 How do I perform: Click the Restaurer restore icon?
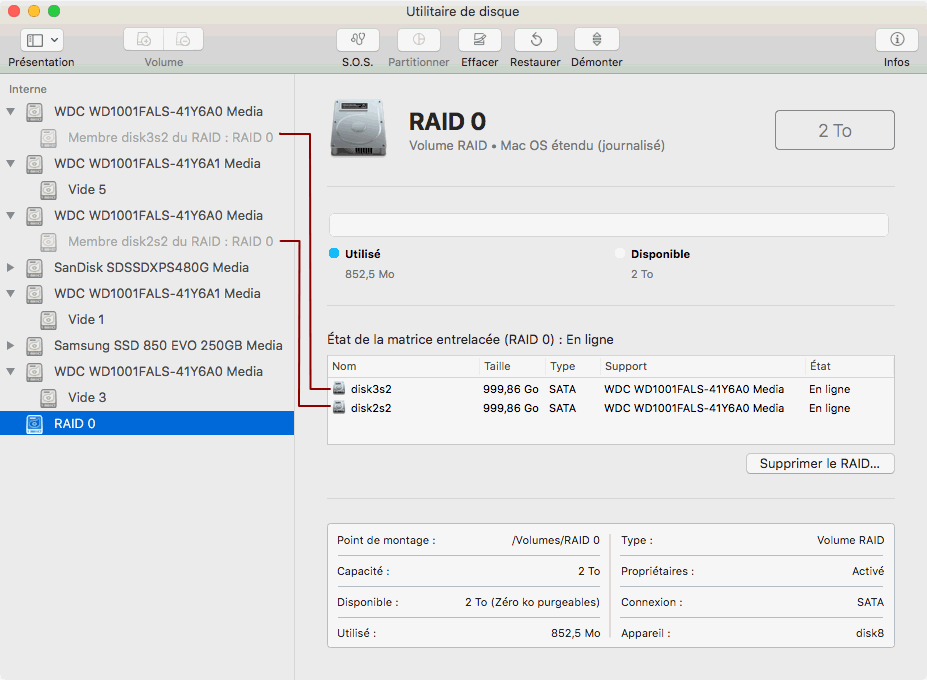[536, 40]
